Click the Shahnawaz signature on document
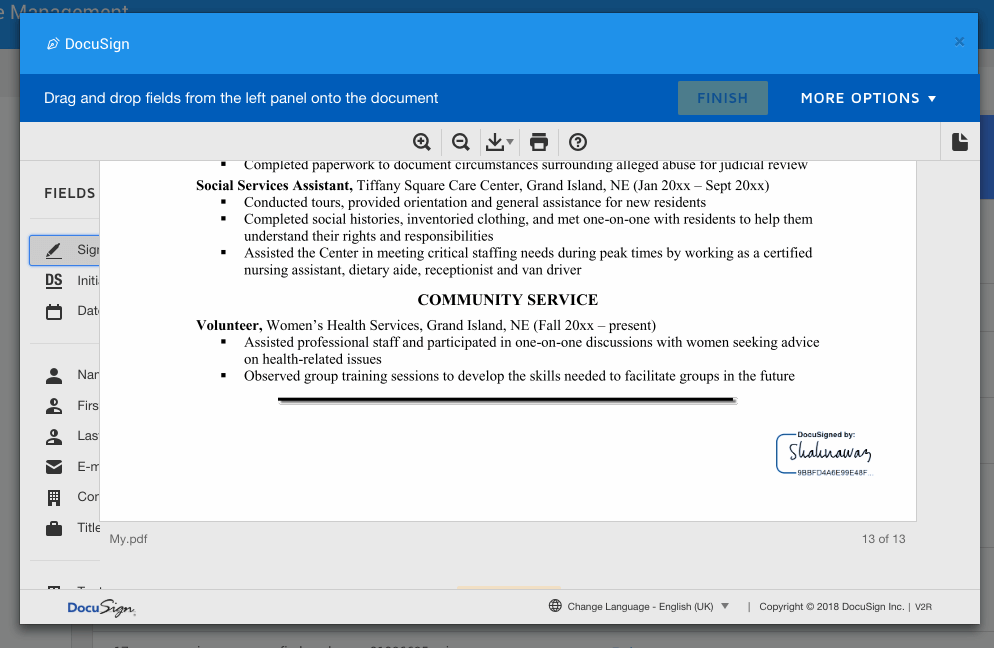The height and width of the screenshot is (648, 994). (x=829, y=453)
